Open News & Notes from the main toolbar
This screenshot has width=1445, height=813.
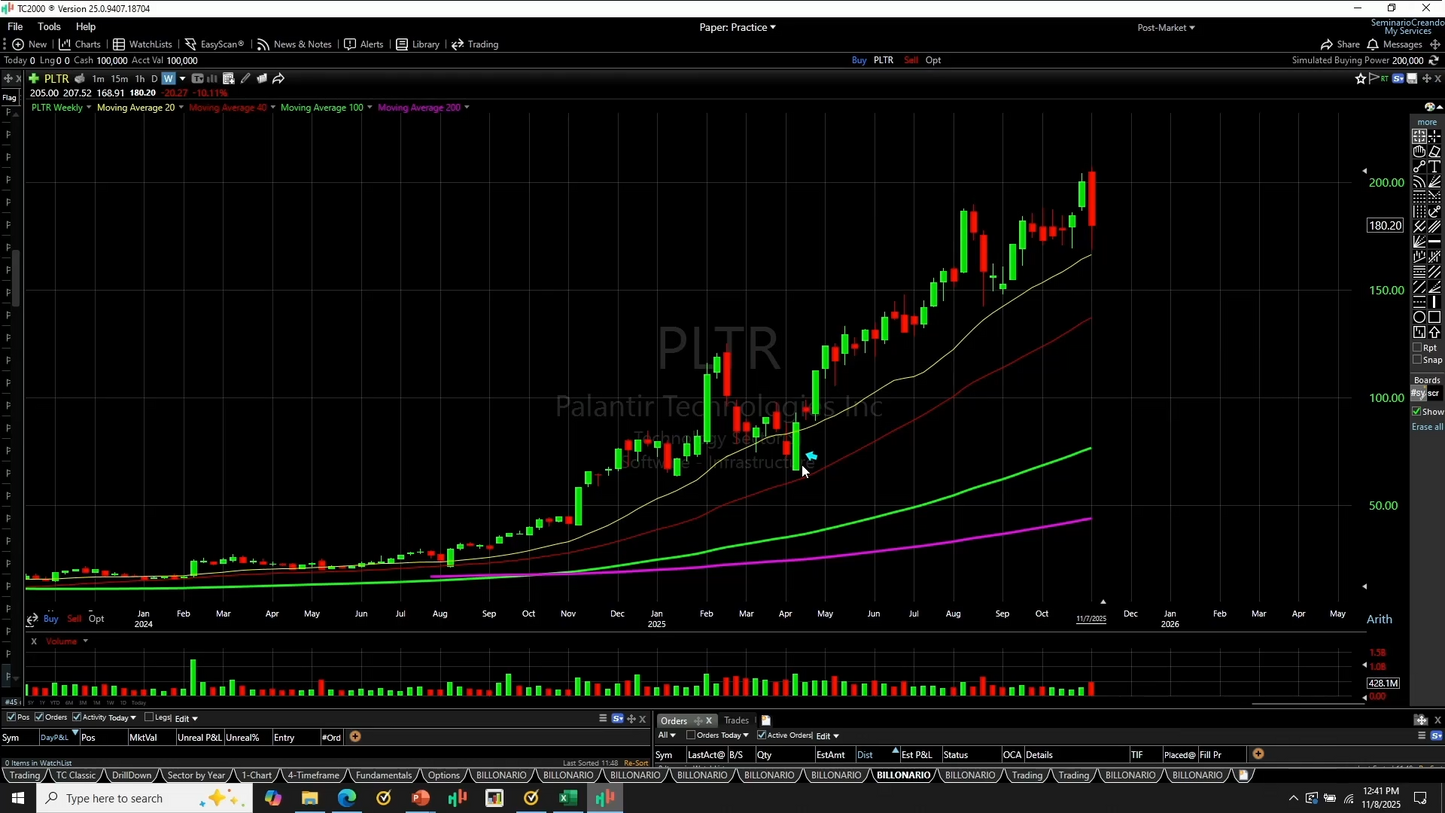pyautogui.click(x=294, y=44)
